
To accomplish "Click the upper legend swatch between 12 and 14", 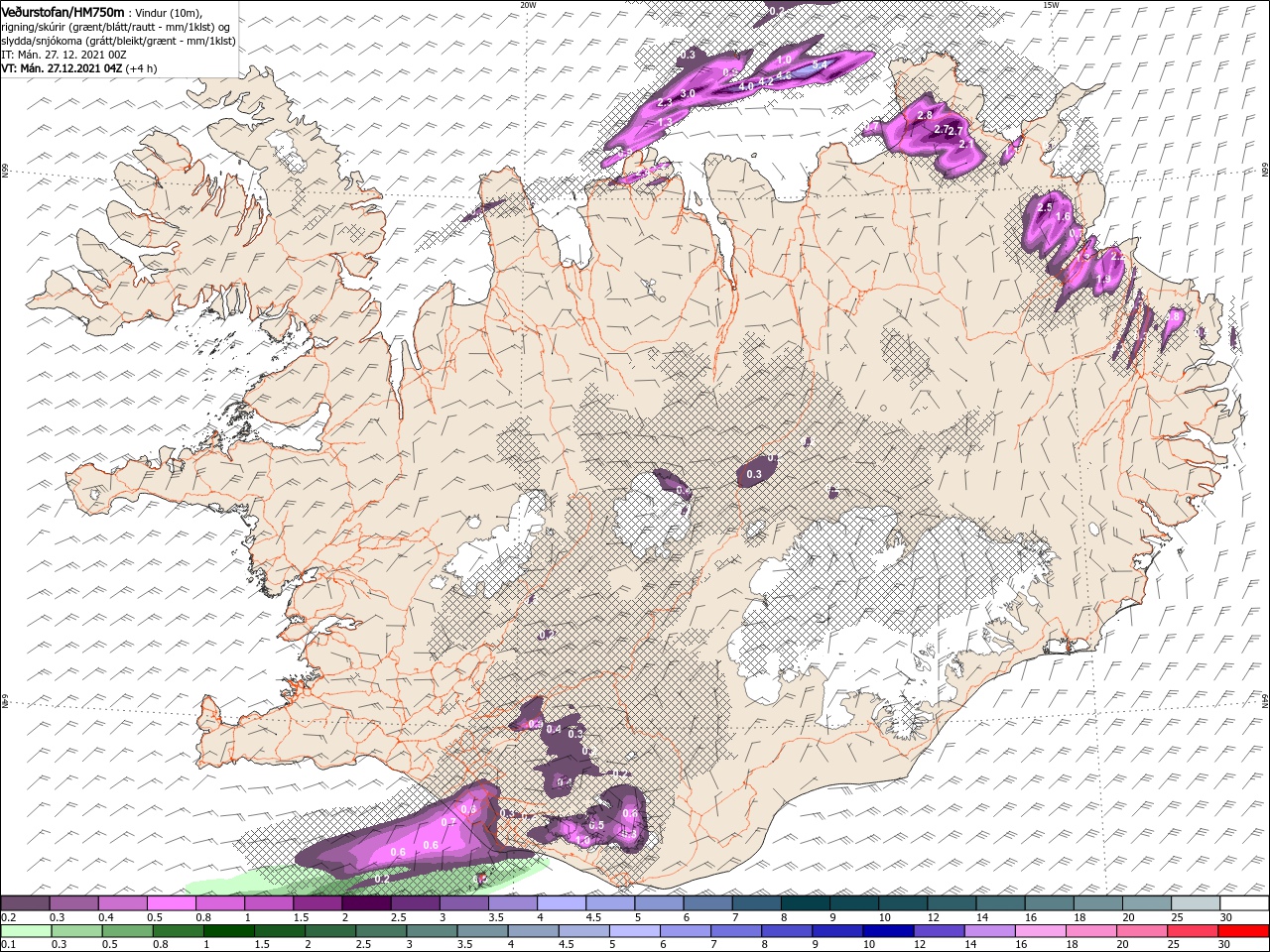I will pos(952,903).
